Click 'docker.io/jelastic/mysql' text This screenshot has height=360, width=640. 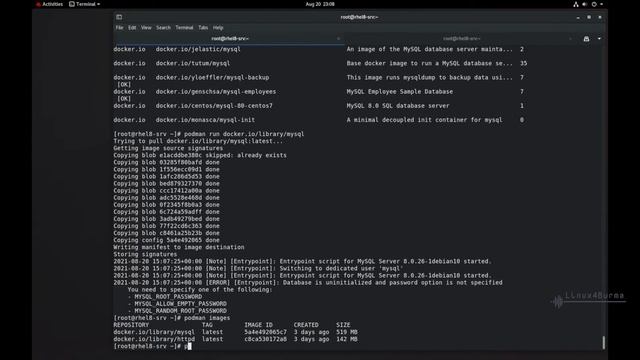click(198, 49)
